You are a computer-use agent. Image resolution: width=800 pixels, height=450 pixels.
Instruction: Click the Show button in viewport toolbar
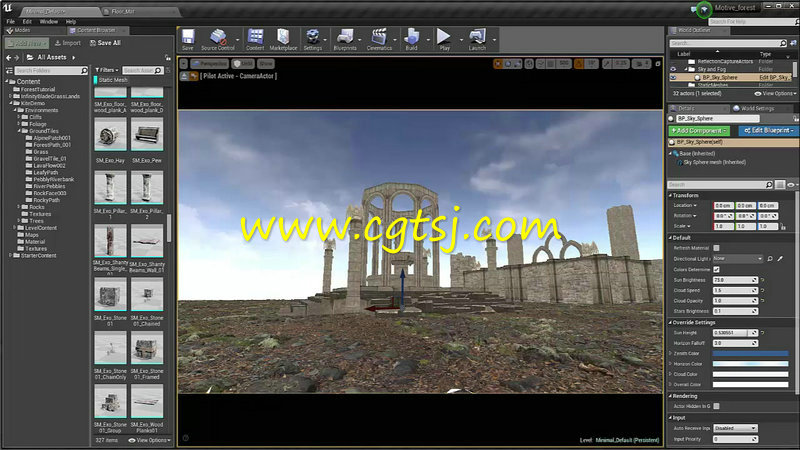coord(266,64)
